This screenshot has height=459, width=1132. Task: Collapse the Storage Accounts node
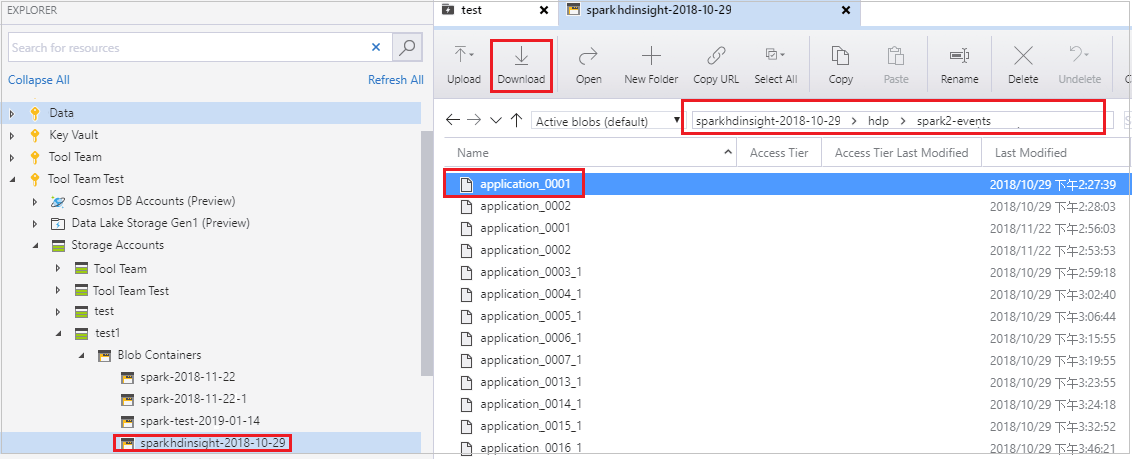pos(35,245)
